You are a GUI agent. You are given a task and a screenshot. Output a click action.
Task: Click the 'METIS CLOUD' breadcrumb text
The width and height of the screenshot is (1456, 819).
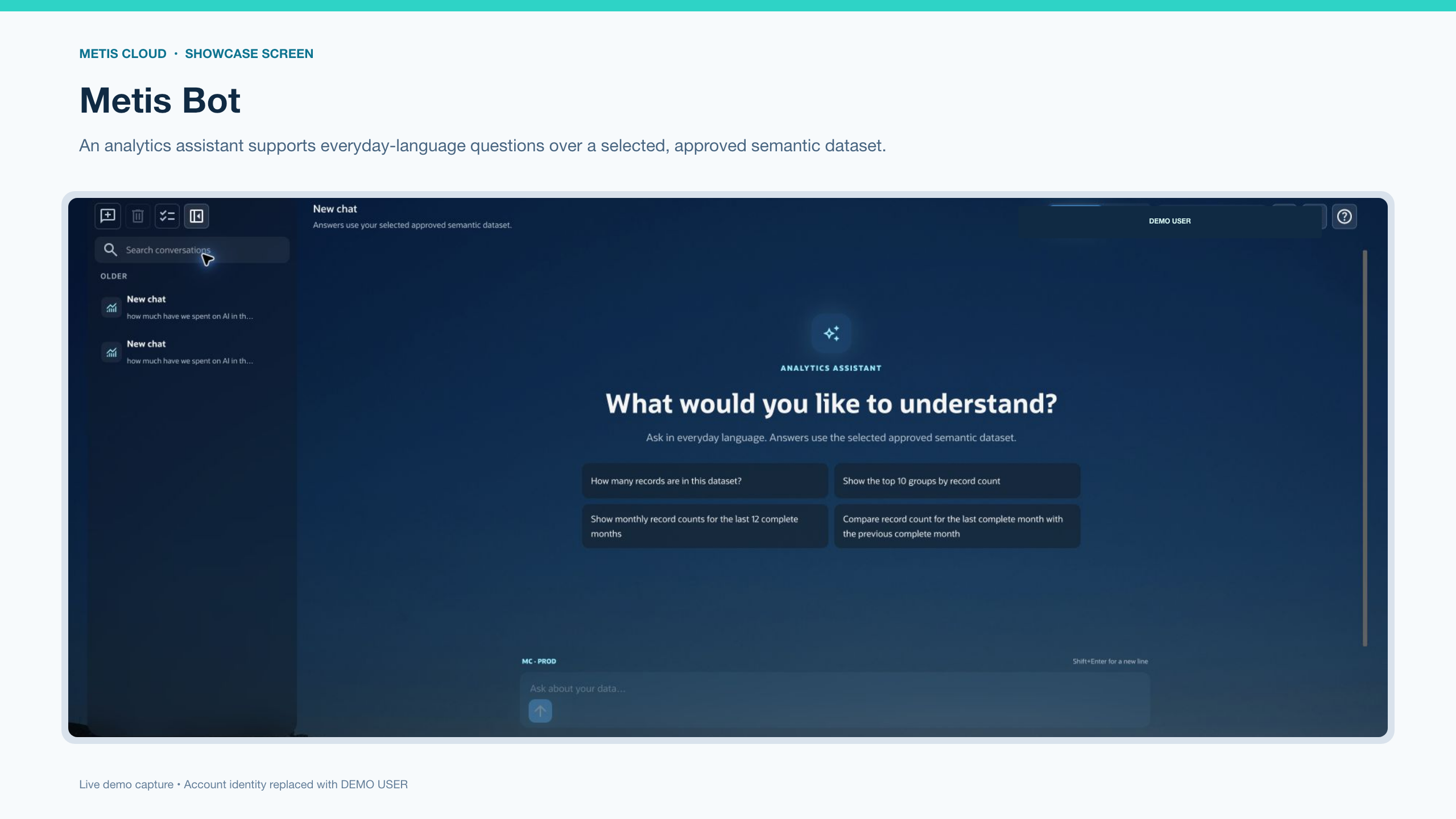[x=123, y=54]
